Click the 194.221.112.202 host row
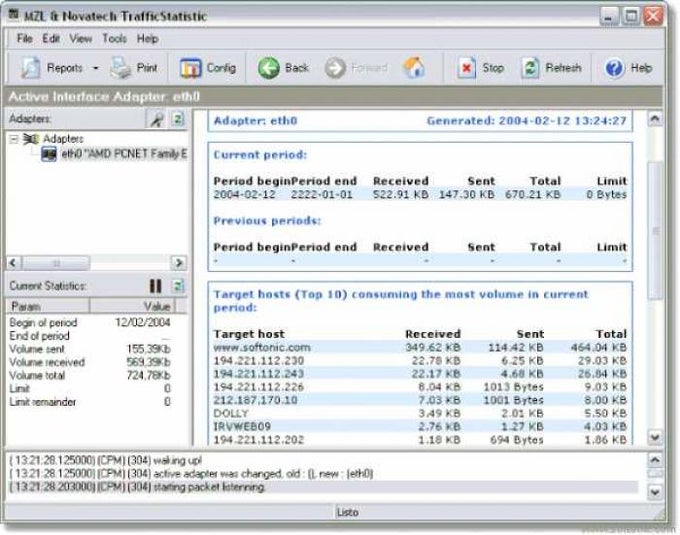This screenshot has height=535, width=680. point(420,440)
